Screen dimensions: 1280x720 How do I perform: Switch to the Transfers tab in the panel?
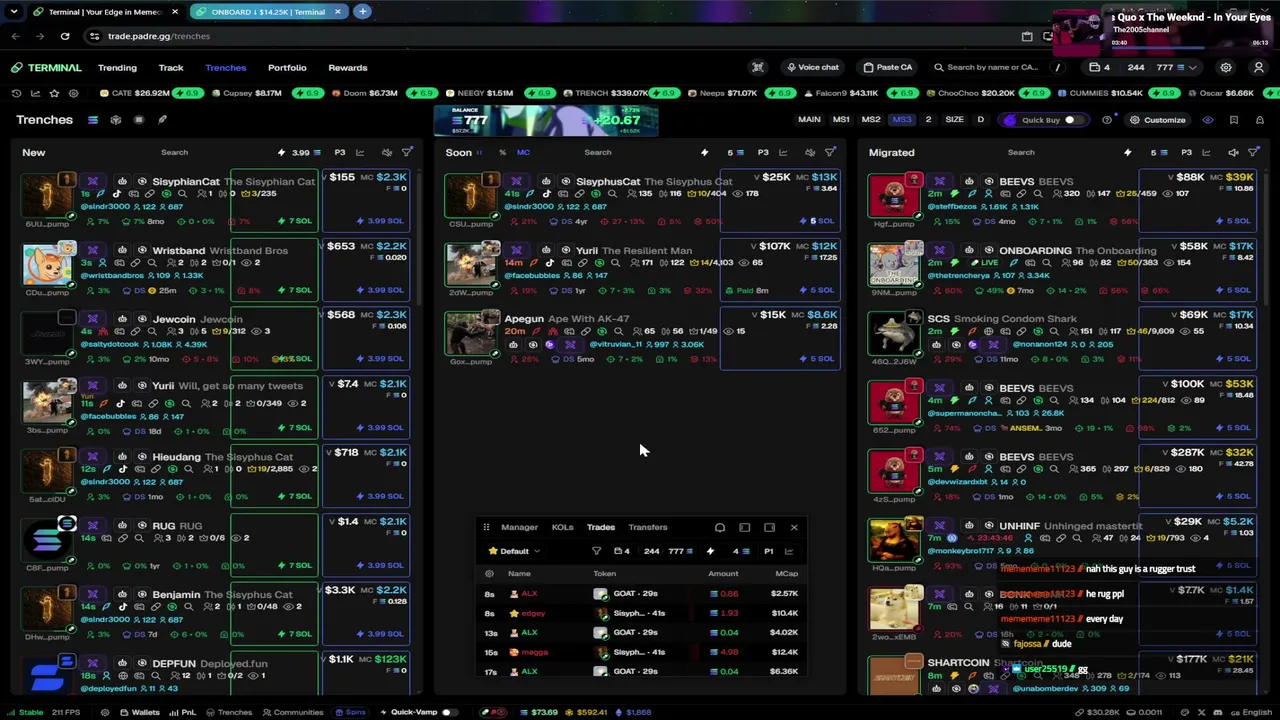(648, 527)
